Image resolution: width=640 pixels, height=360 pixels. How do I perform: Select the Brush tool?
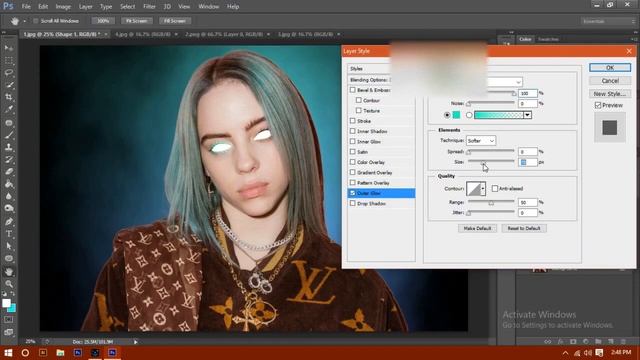coord(9,135)
